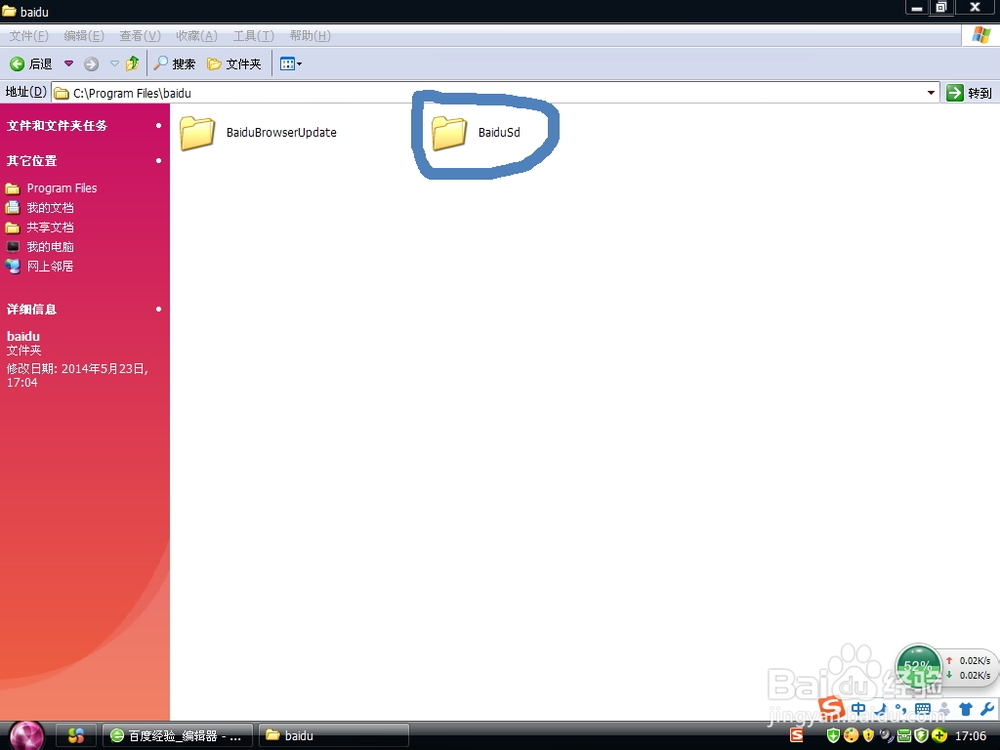Go up one folder level
This screenshot has width=1000, height=750.
click(133, 63)
